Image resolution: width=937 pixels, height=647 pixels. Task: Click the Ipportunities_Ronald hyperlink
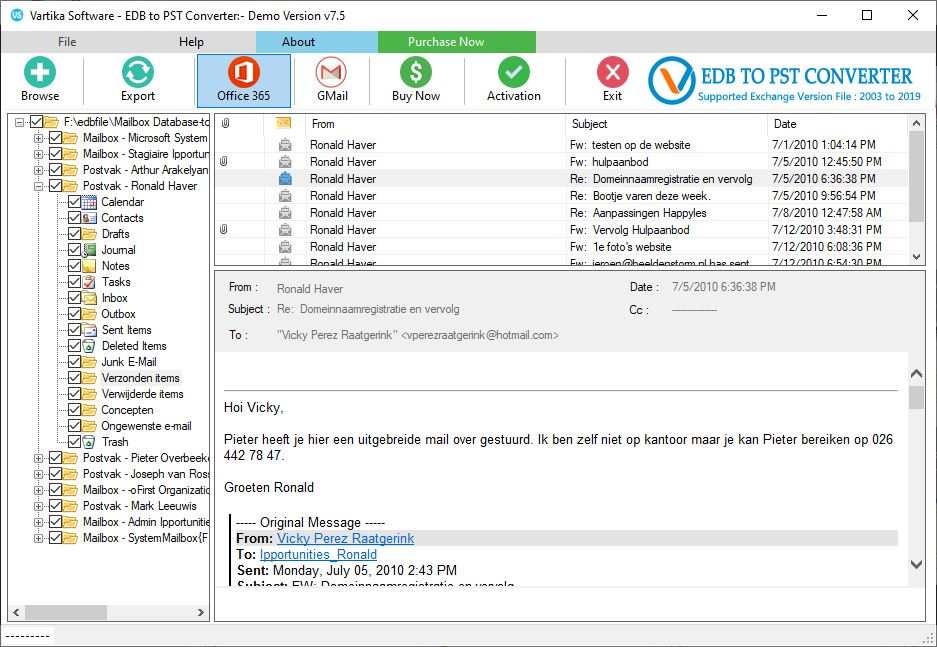(318, 554)
